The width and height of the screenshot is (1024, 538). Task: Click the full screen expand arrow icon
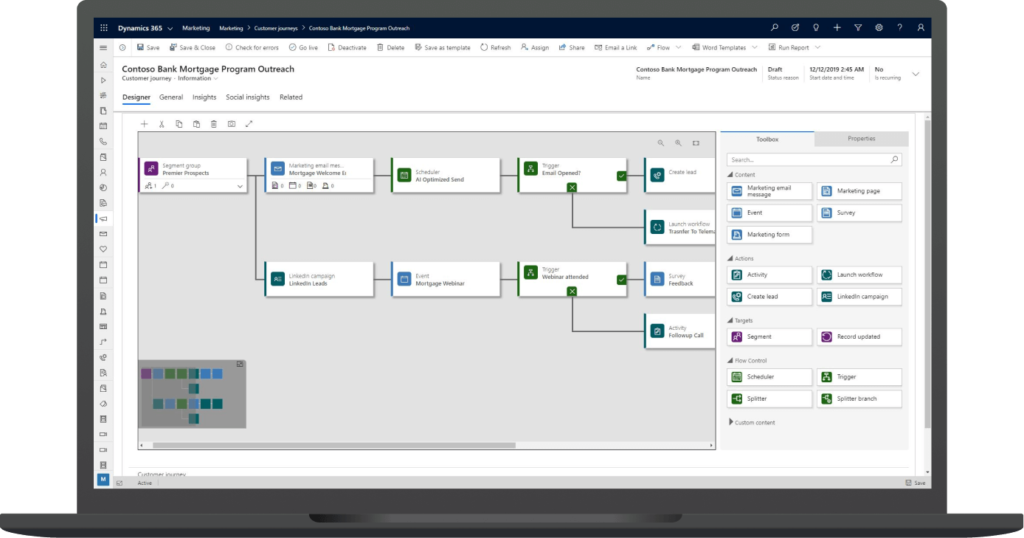tap(249, 124)
